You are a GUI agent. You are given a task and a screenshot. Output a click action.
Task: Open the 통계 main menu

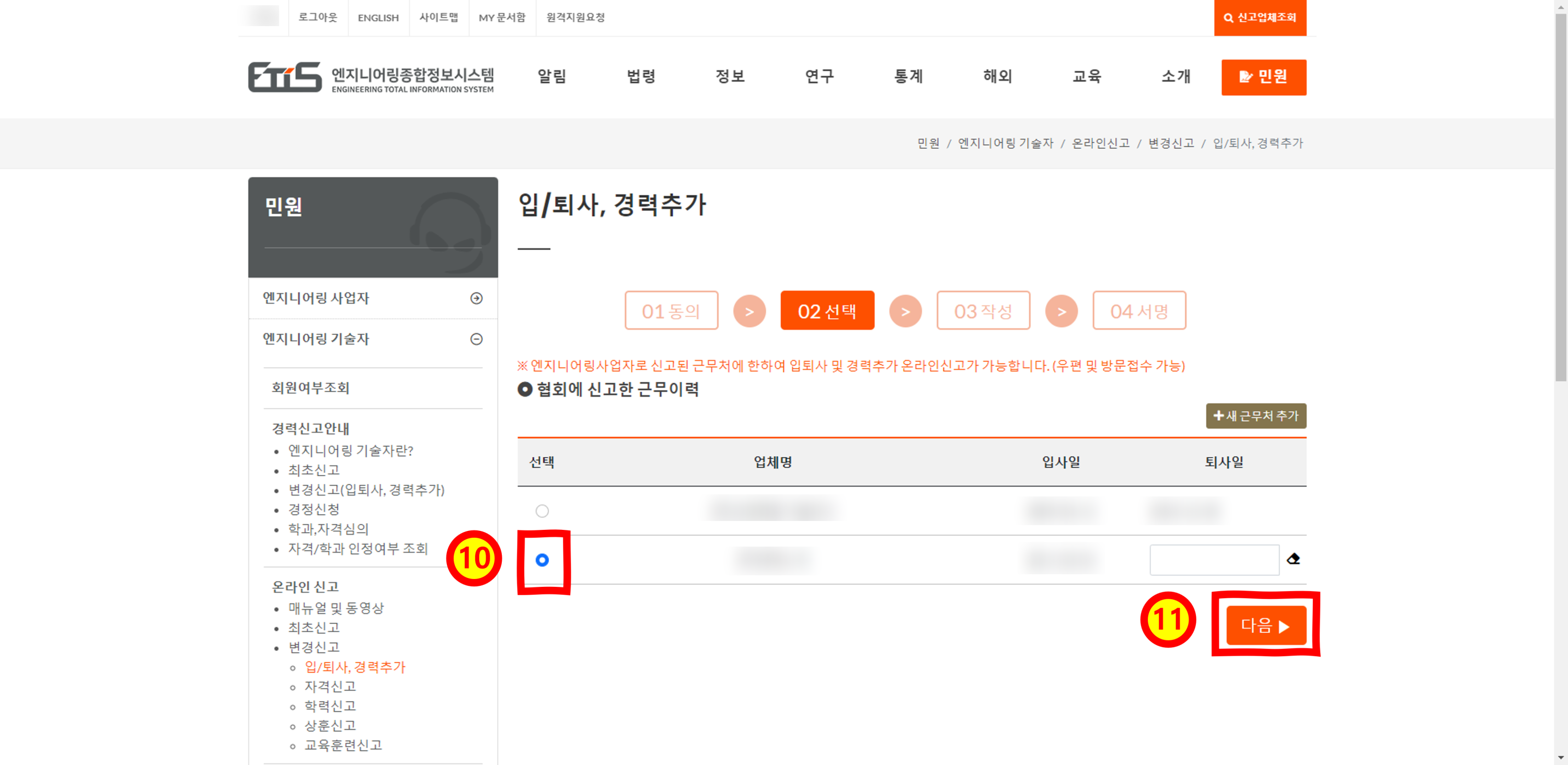[x=908, y=76]
